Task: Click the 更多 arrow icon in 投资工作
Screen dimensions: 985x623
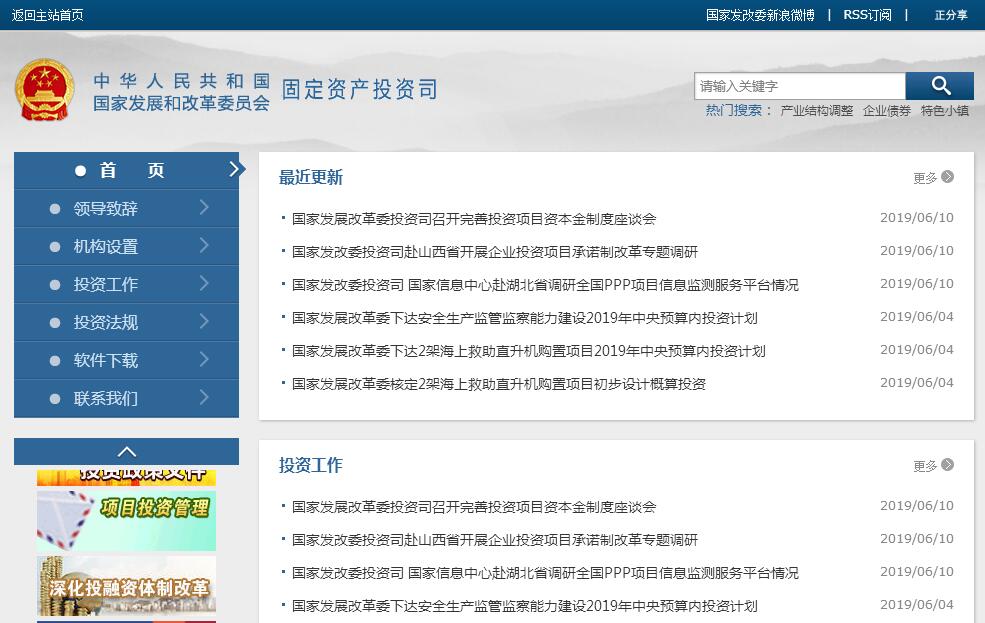Action: 947,465
